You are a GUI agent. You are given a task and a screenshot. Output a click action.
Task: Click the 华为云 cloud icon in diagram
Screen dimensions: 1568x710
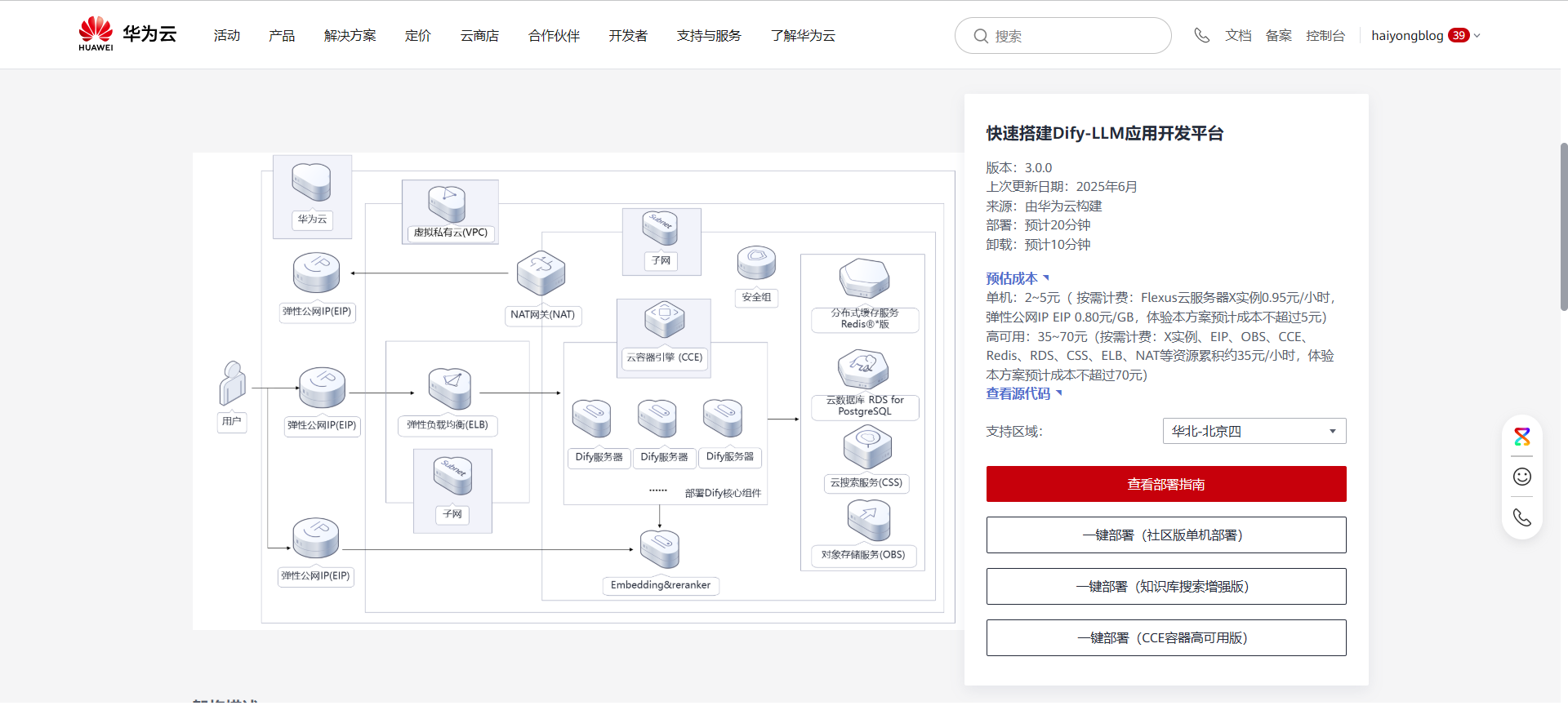[312, 182]
